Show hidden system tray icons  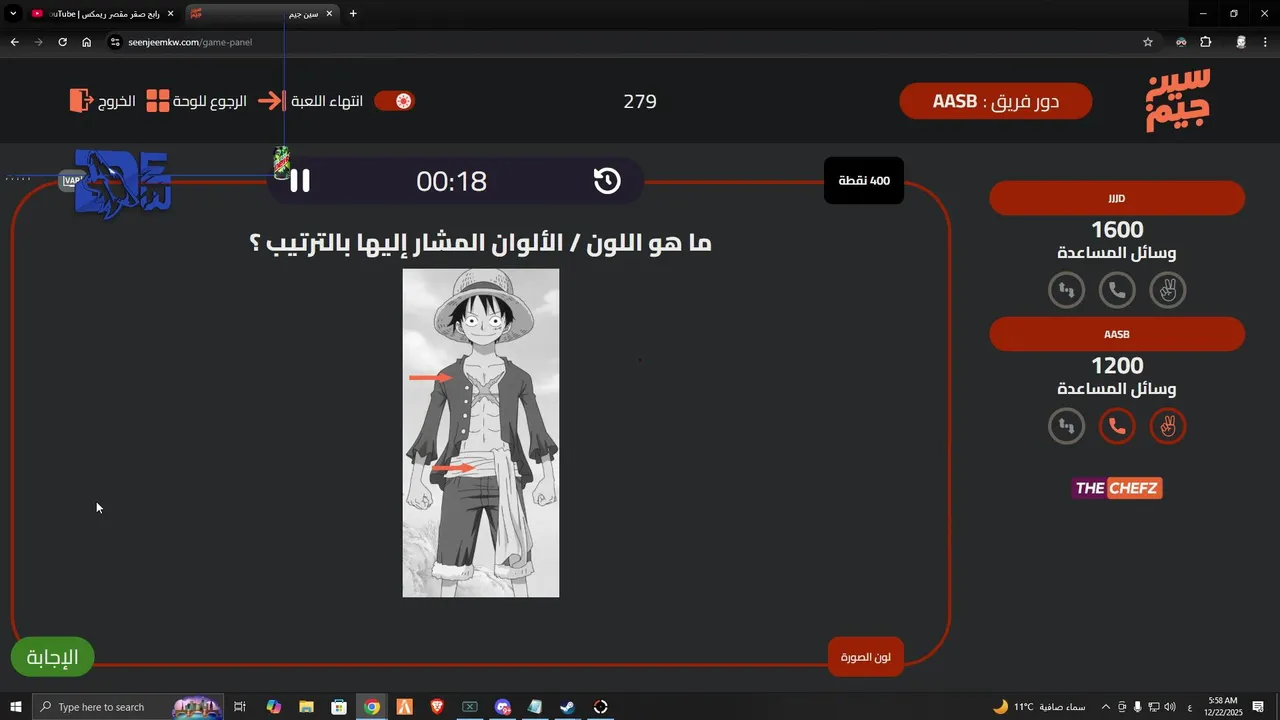[x=1105, y=707]
